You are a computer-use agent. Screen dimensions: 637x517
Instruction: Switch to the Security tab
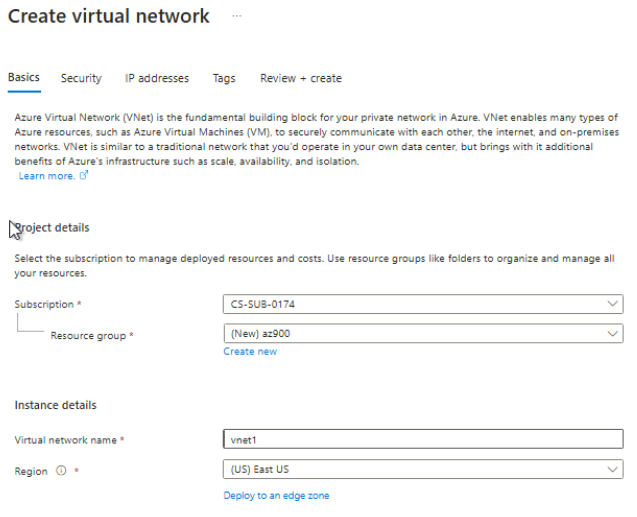click(81, 78)
